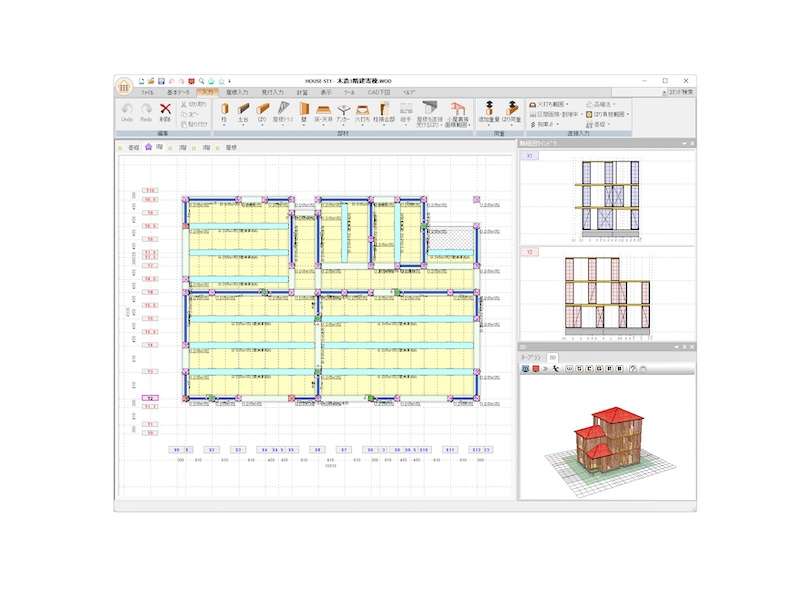800x591 pixels.
Task: Open the 屋根入力 ribbon tab
Action: point(235,92)
